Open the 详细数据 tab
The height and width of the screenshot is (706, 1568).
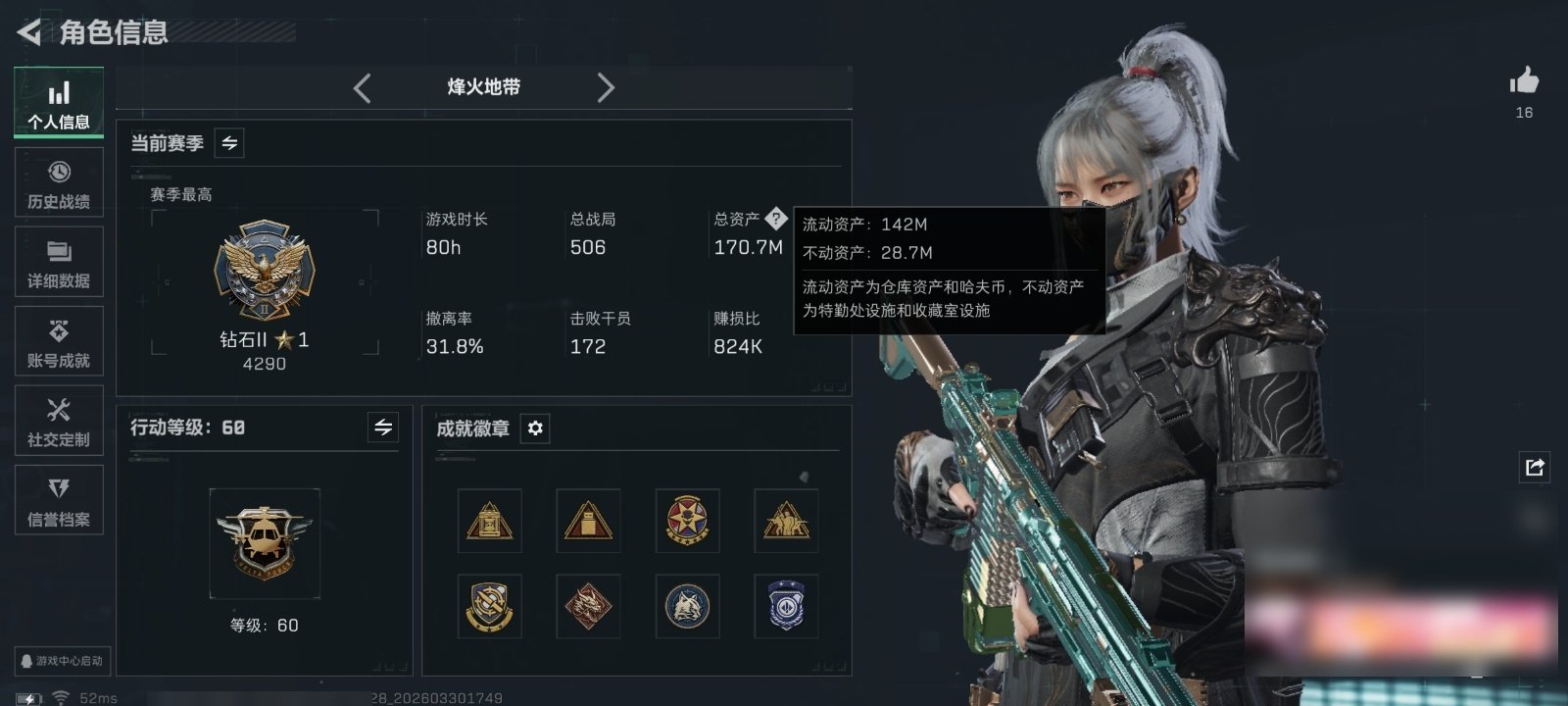coord(59,263)
